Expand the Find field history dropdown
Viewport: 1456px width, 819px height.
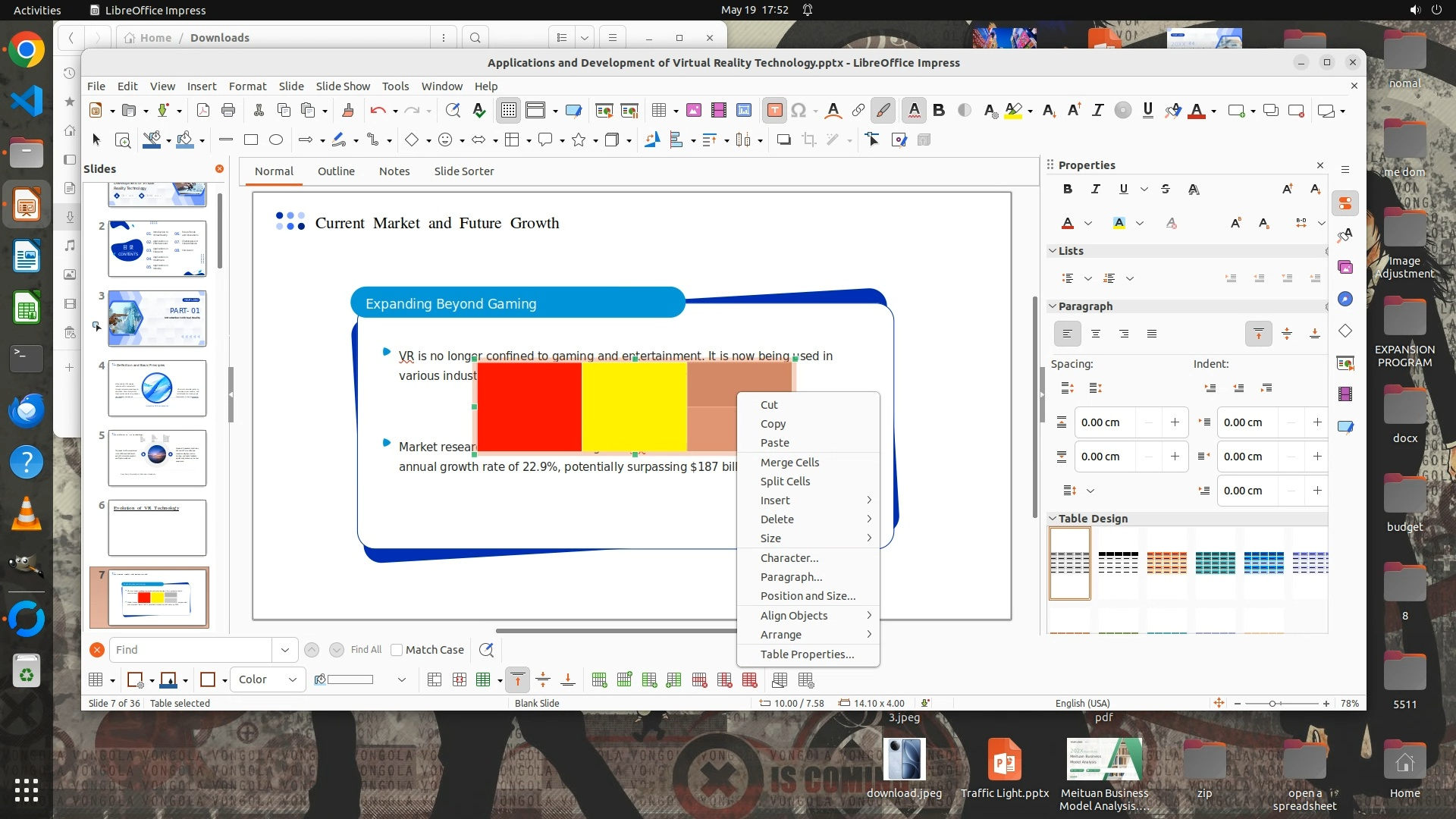(x=284, y=650)
